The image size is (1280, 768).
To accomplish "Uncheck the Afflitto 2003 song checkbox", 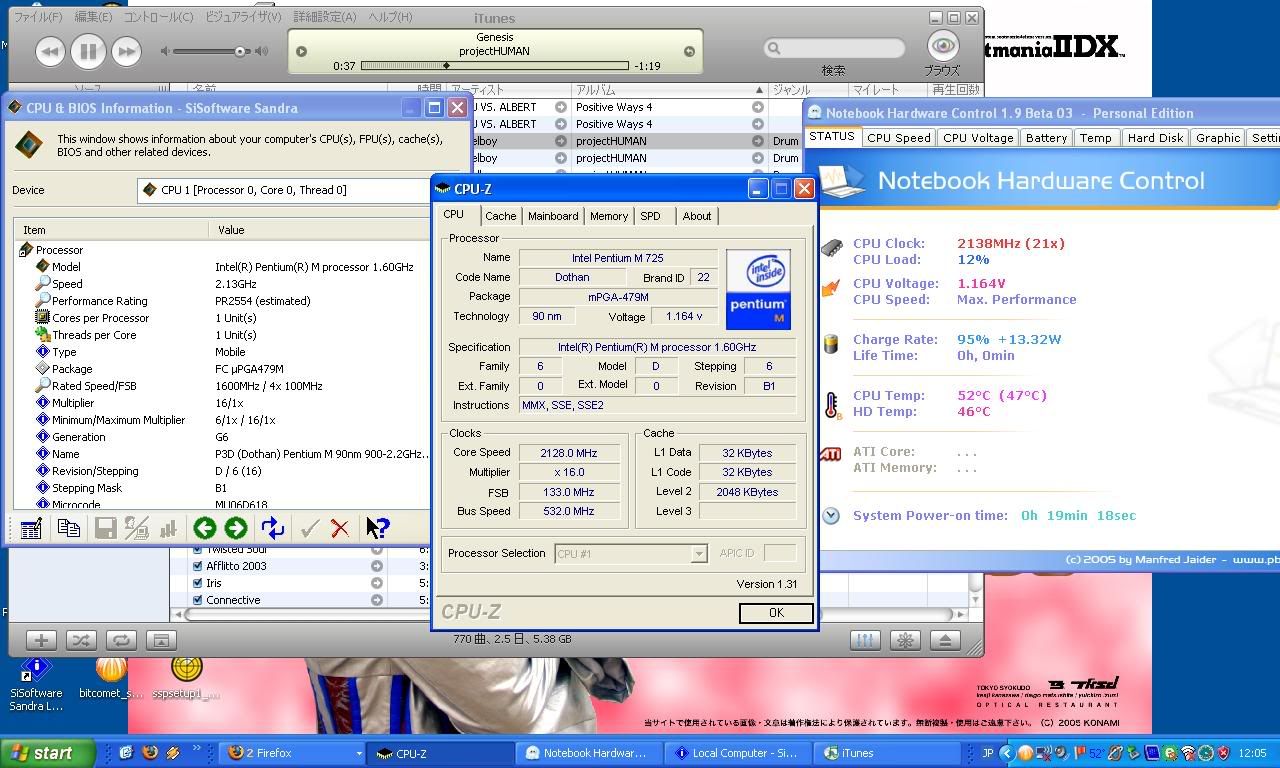I will (197, 566).
